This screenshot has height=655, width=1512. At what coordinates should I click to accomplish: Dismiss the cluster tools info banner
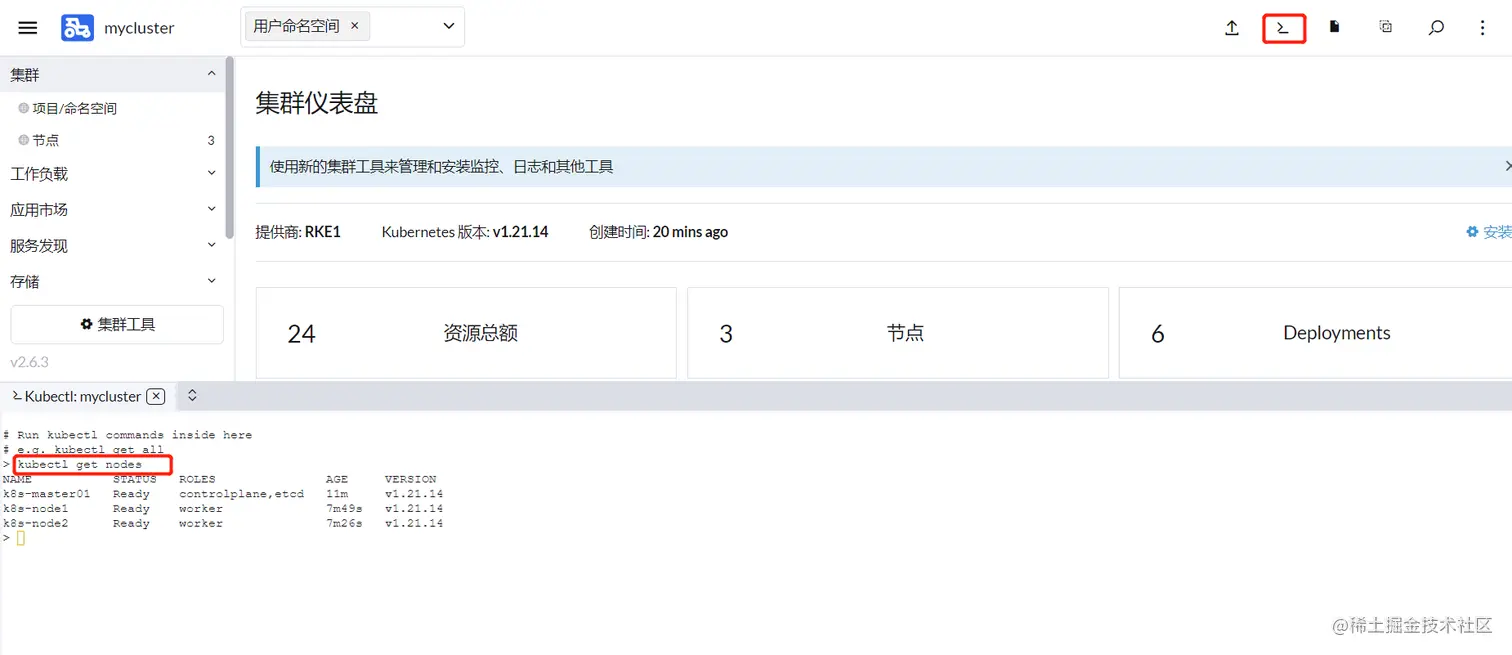[1507, 166]
